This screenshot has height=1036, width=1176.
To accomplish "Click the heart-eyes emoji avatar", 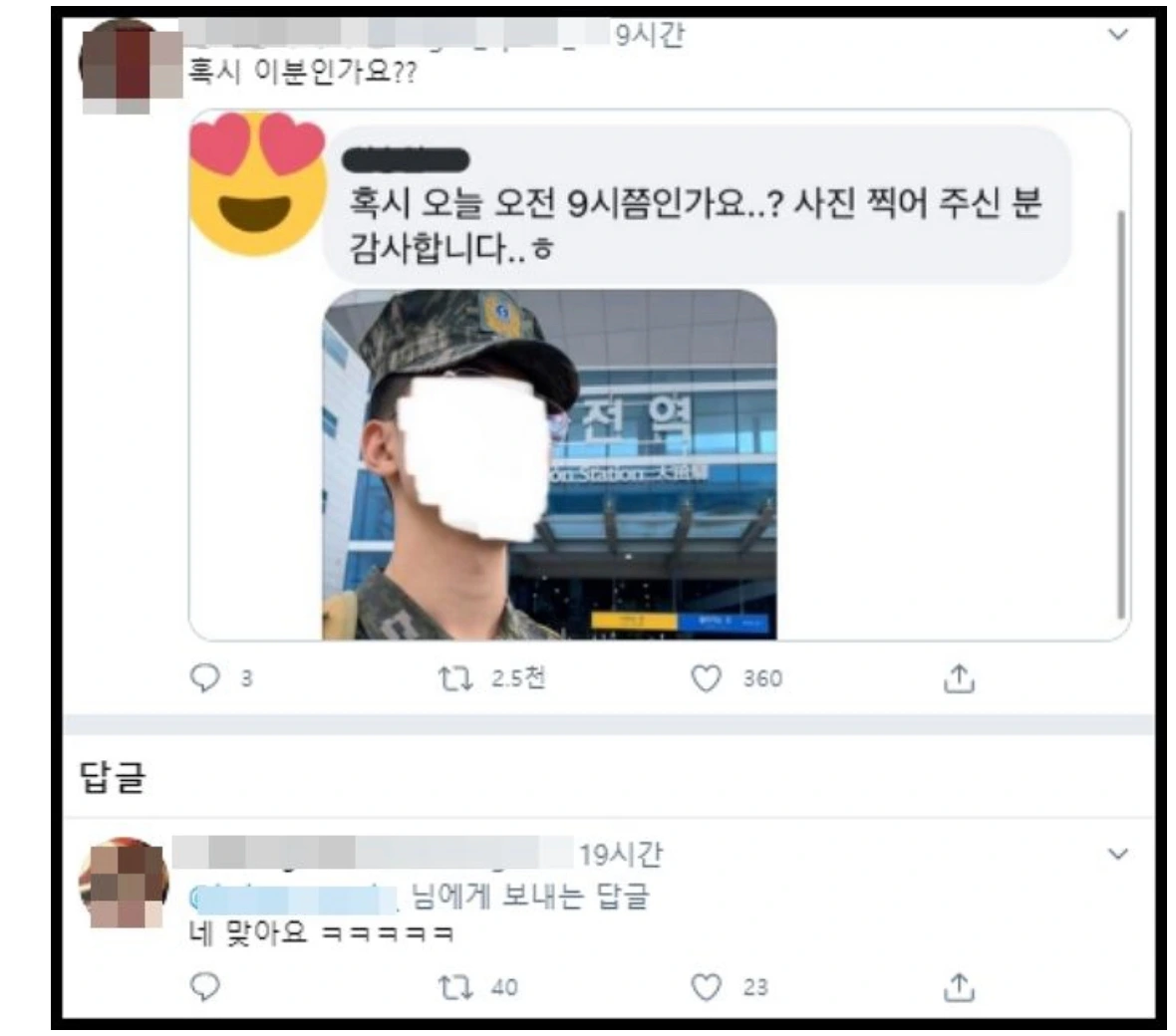I will coord(258,183).
